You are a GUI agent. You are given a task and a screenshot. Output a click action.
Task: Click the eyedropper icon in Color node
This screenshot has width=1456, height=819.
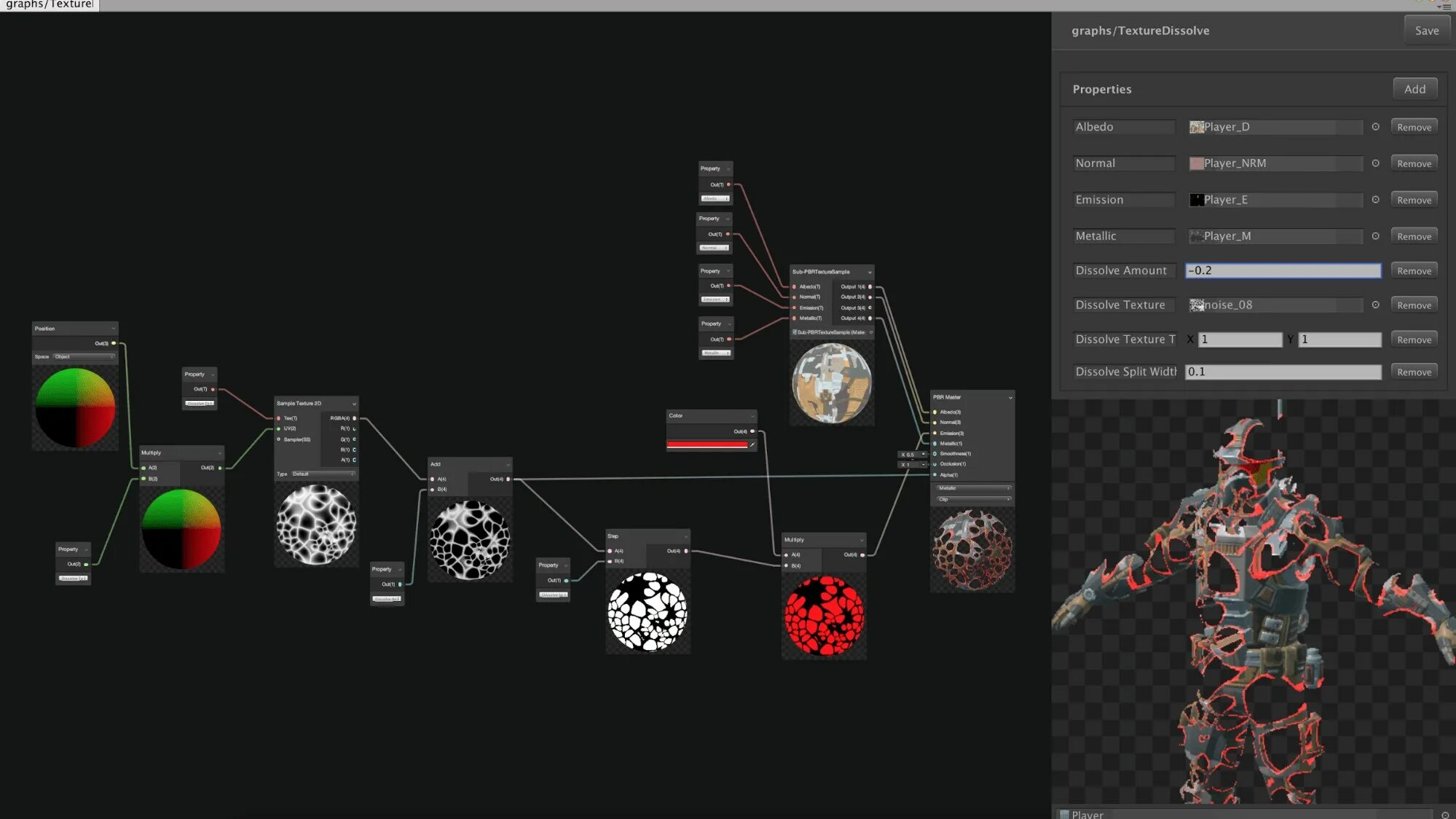point(752,444)
